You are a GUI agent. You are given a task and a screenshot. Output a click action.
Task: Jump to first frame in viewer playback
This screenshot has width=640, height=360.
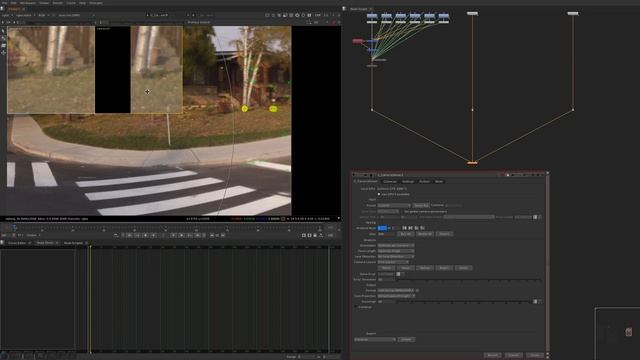129,235
